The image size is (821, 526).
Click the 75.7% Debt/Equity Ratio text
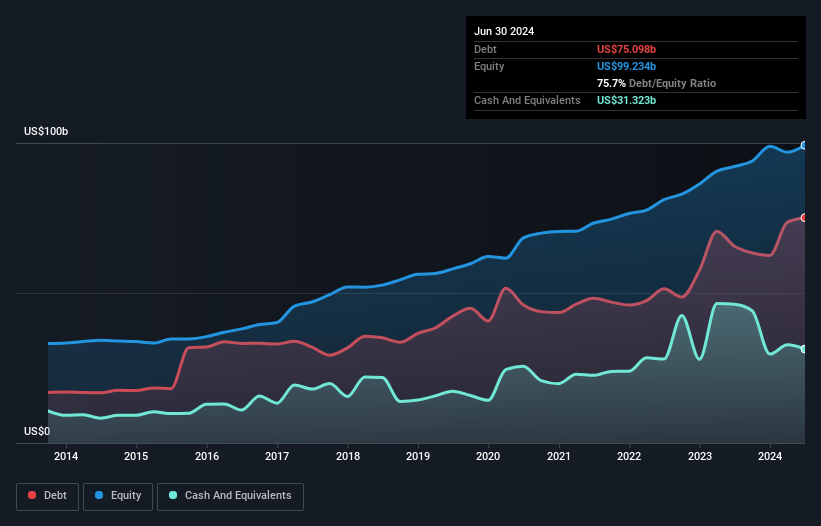[656, 83]
